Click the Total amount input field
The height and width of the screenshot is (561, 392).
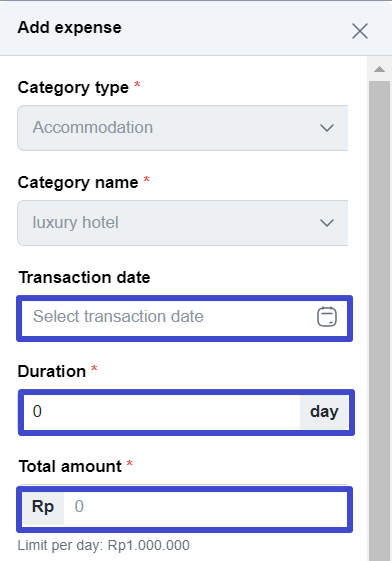(205, 509)
